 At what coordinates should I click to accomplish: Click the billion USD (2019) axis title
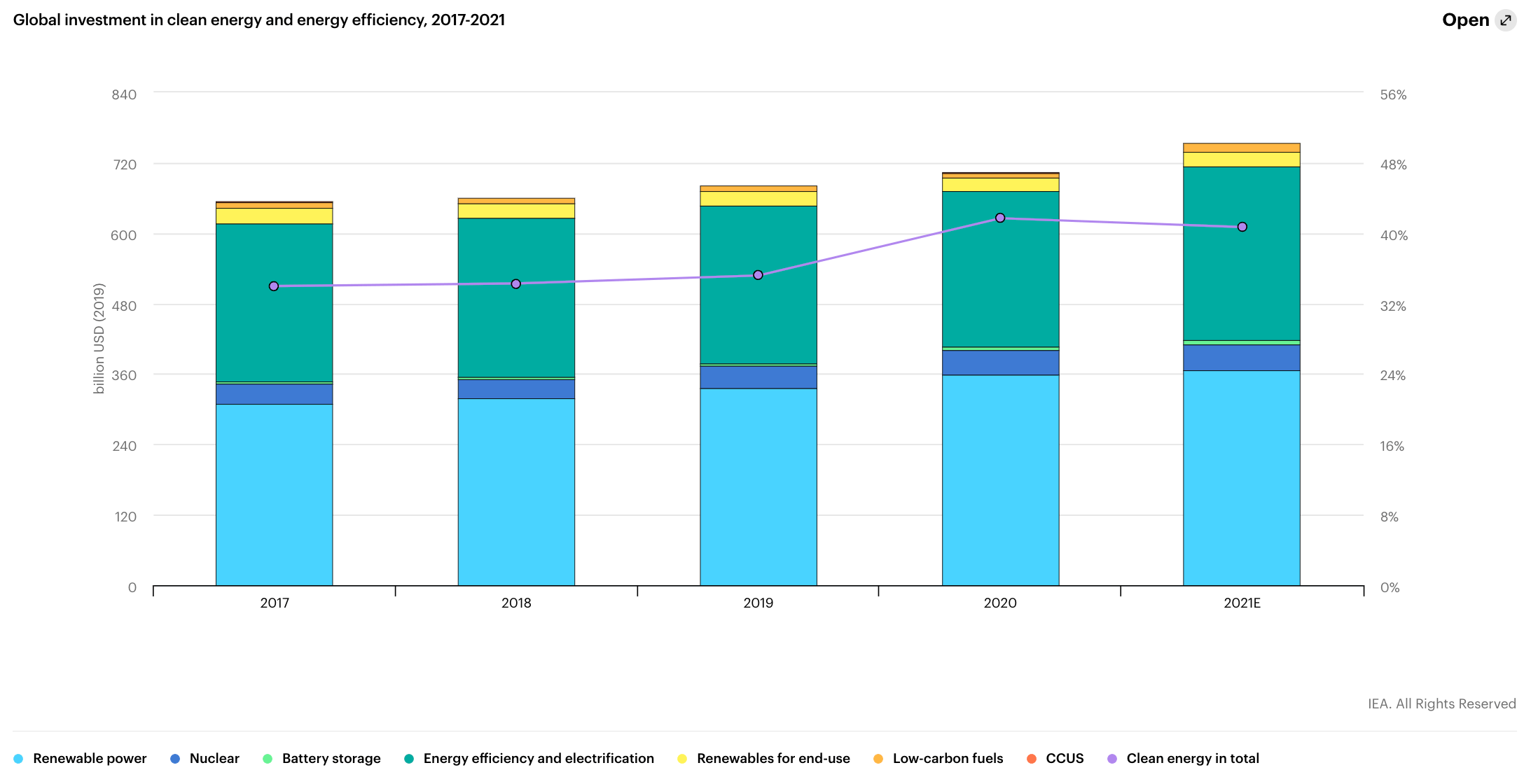click(99, 339)
